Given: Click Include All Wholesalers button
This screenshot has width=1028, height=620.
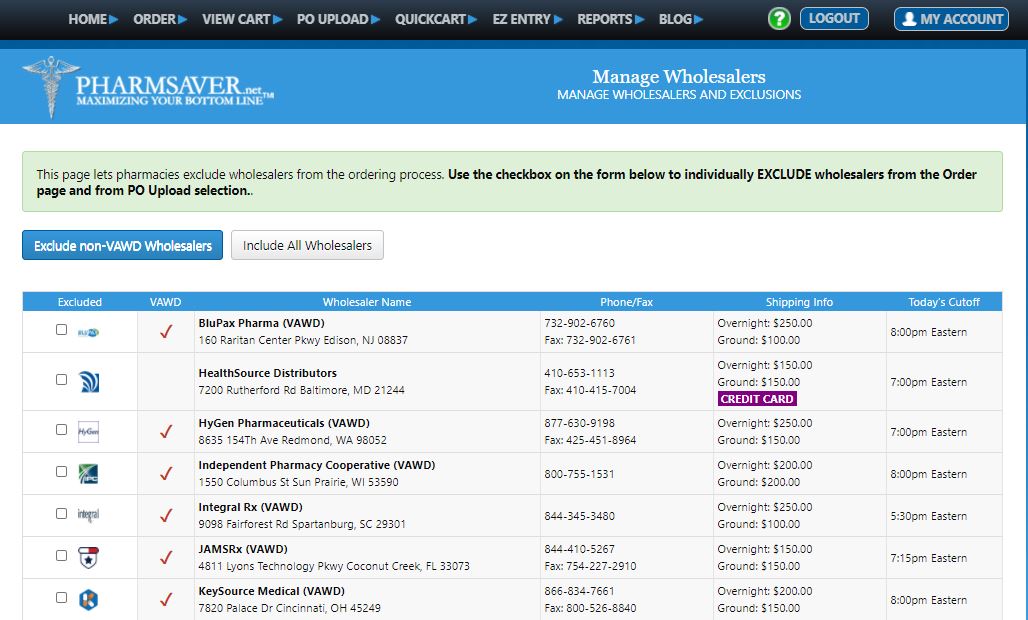Looking at the screenshot, I should 307,245.
